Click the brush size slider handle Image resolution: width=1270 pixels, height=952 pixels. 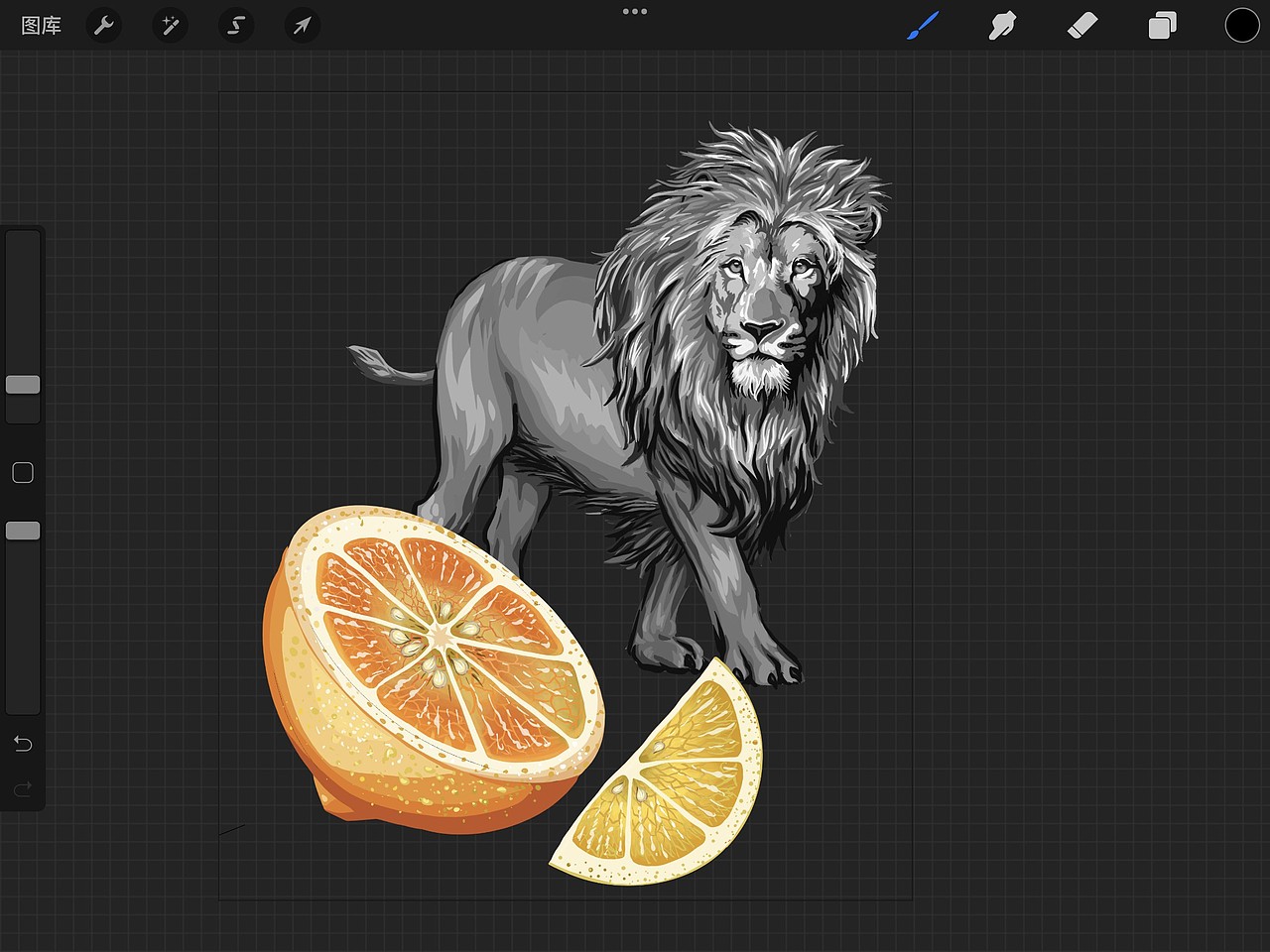coord(23,385)
